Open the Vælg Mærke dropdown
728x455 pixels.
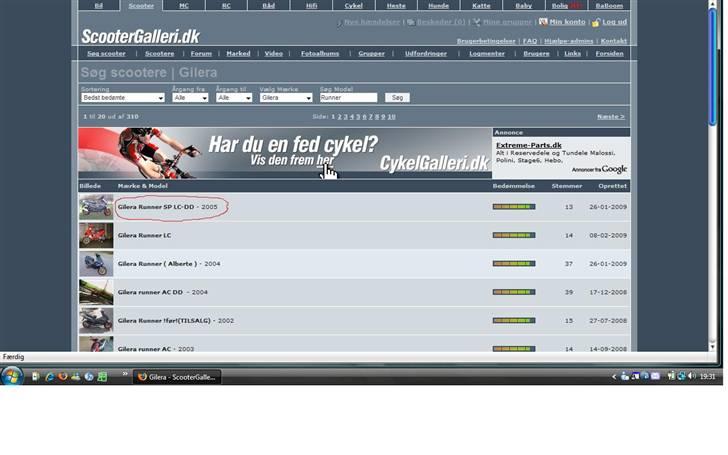[x=285, y=98]
